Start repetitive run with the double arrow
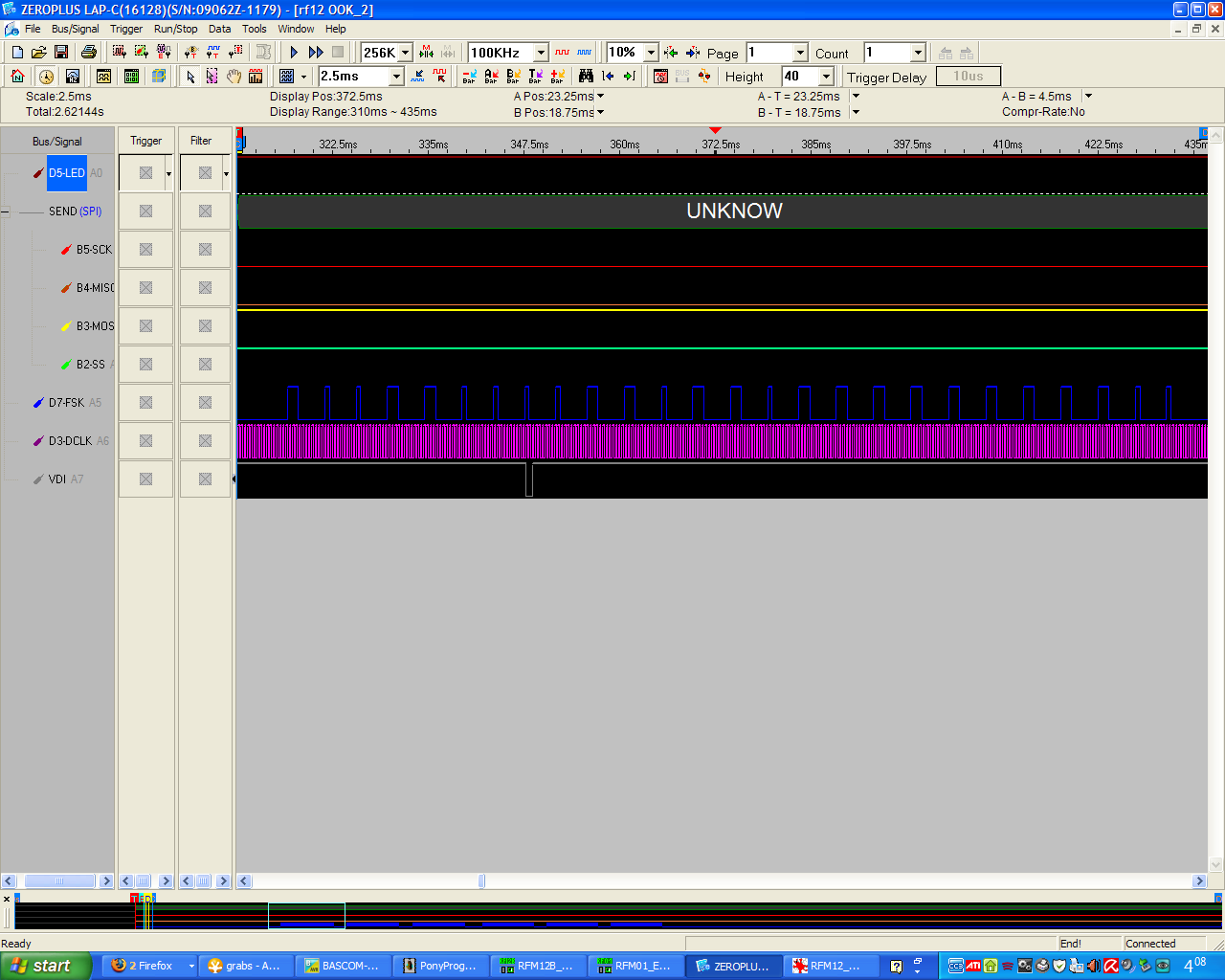This screenshot has height=980, width=1225. coord(316,53)
